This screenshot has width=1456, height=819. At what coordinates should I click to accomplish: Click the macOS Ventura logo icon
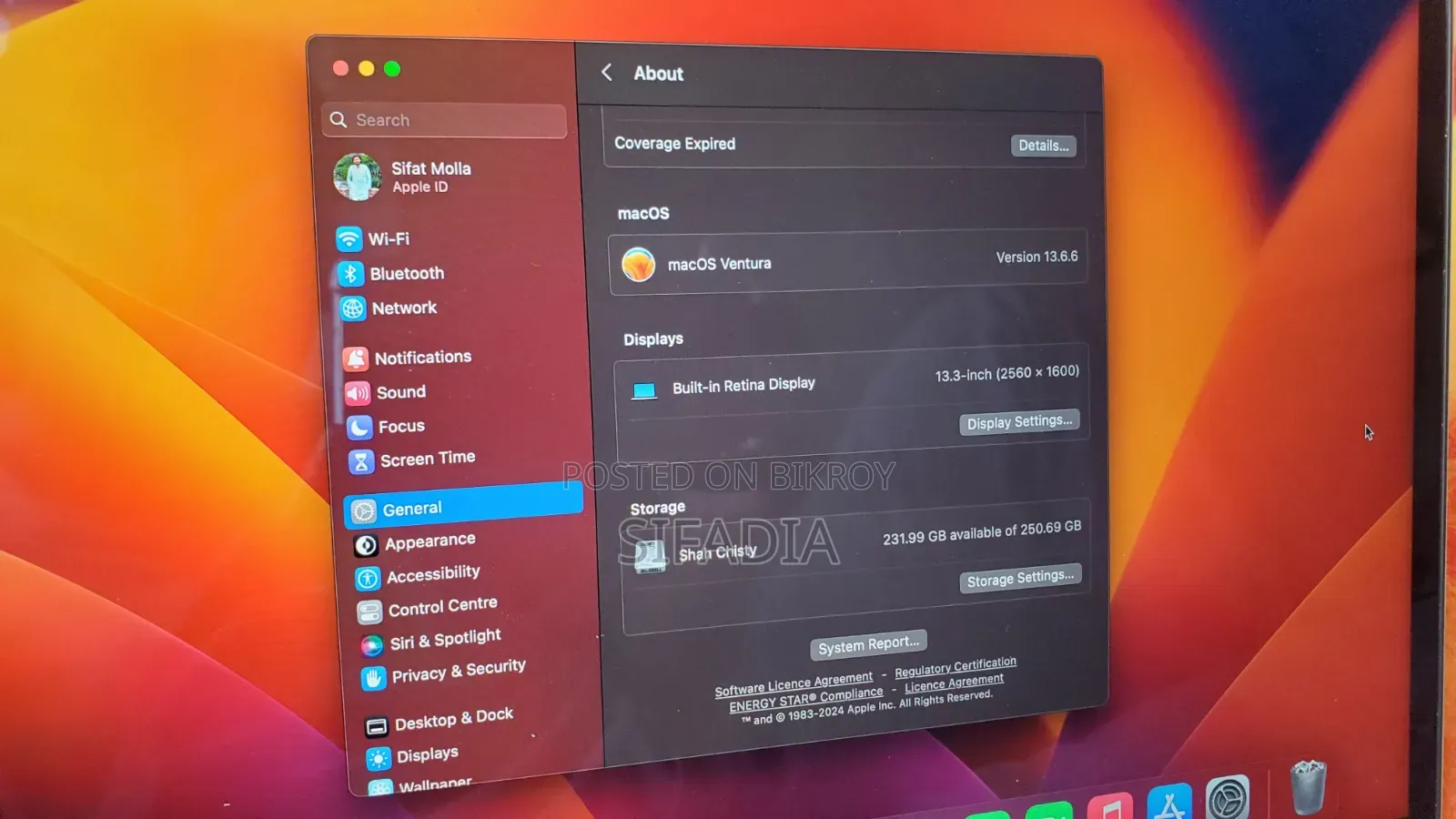[x=638, y=265]
